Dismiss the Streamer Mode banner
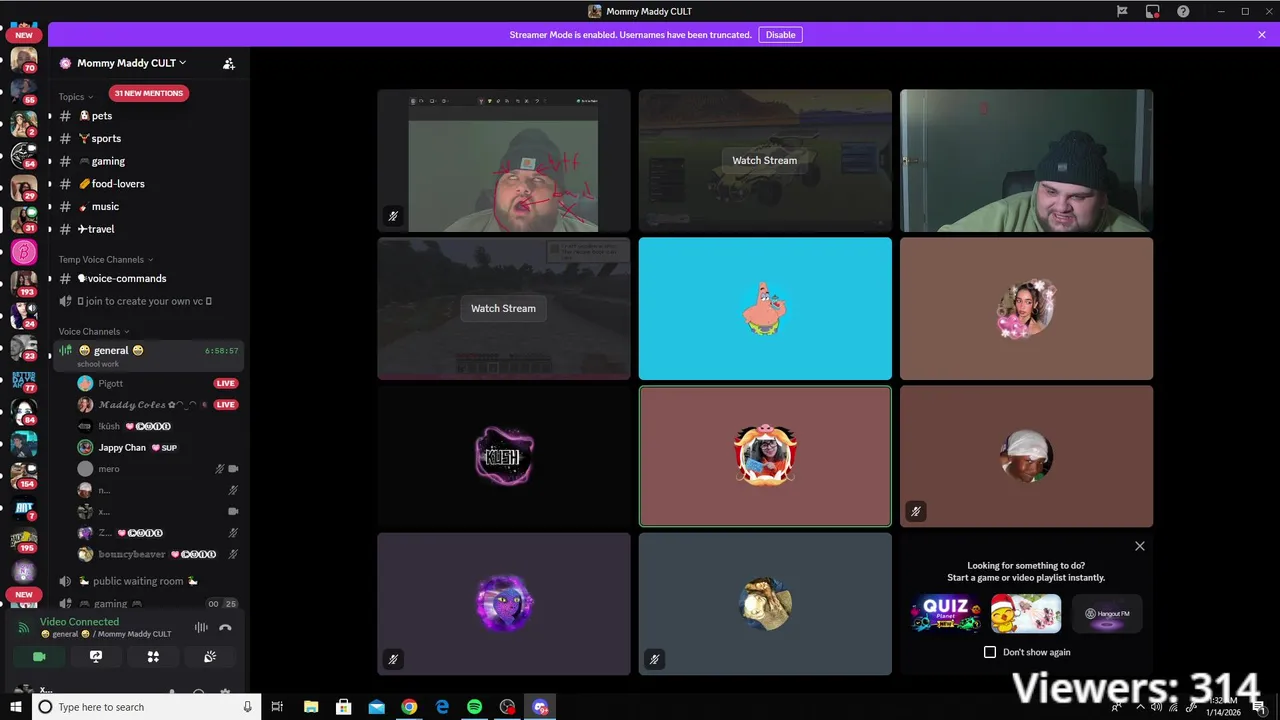Image resolution: width=1280 pixels, height=720 pixels. pyautogui.click(x=1262, y=35)
